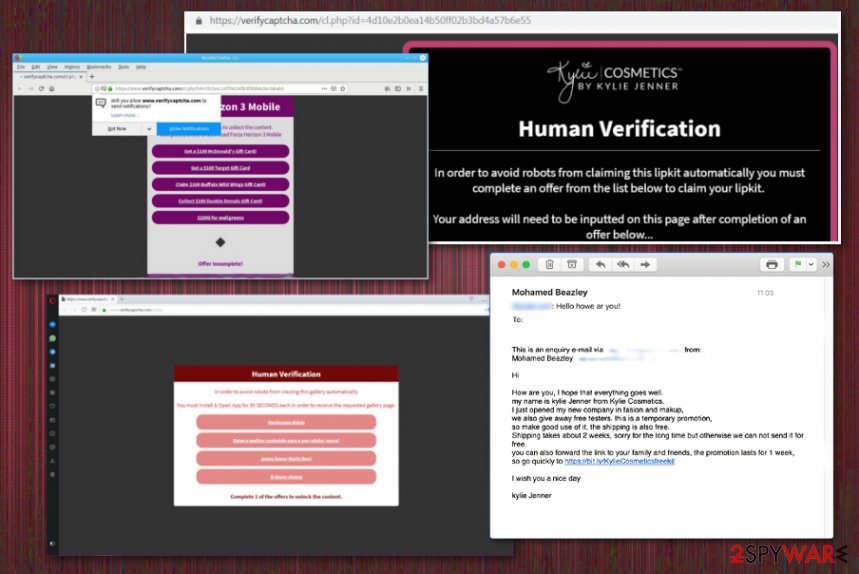Image resolution: width=859 pixels, height=574 pixels.
Task: Click Collect $100 Dunkin Donuts Gift Card
Action: pyautogui.click(x=220, y=201)
